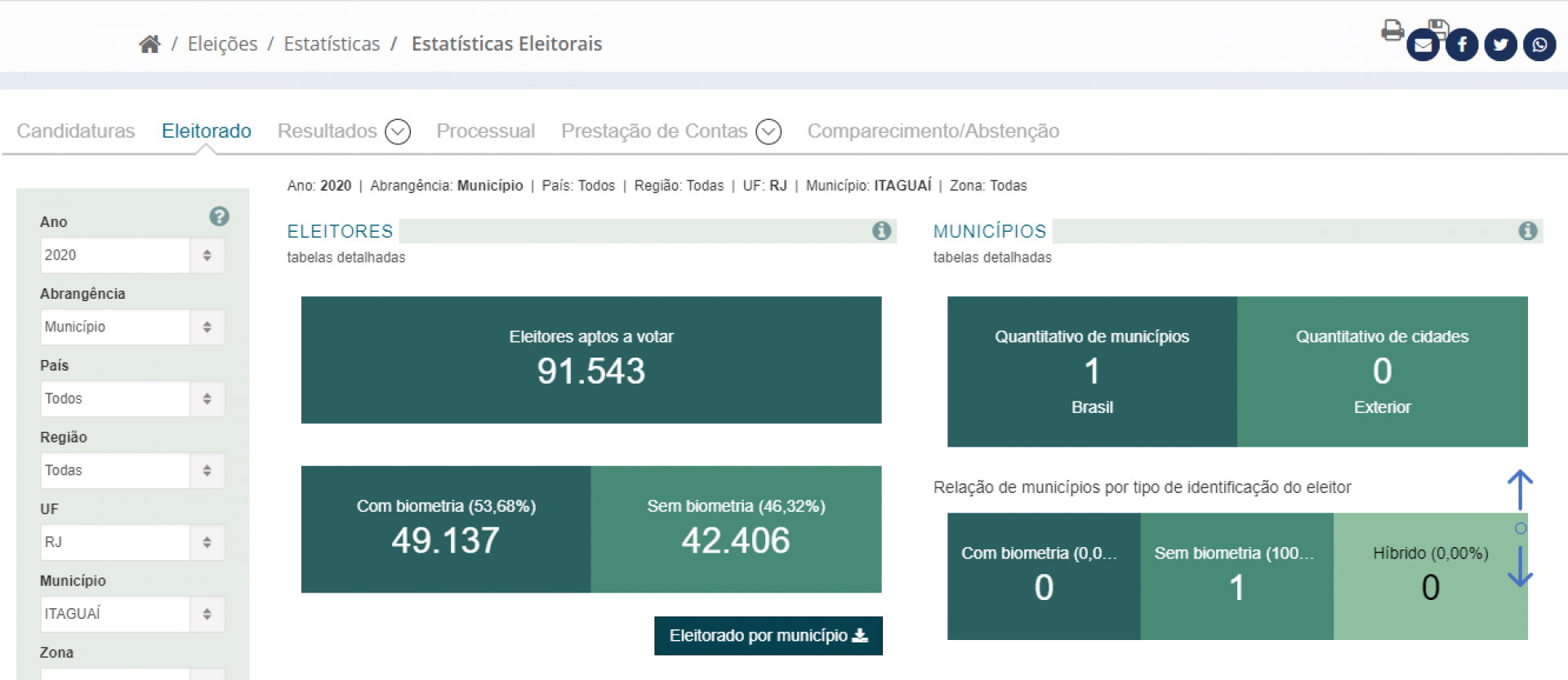The image size is (1568, 680).
Task: Click Quantitativo de cidades Exterior card
Action: pyautogui.click(x=1383, y=371)
